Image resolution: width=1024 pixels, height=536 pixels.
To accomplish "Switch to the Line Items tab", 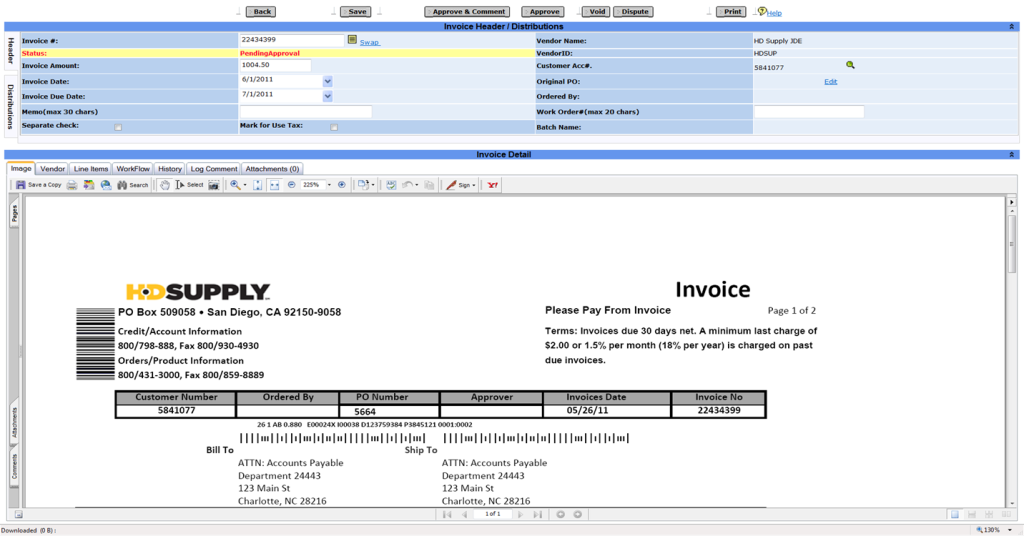I will (x=91, y=169).
